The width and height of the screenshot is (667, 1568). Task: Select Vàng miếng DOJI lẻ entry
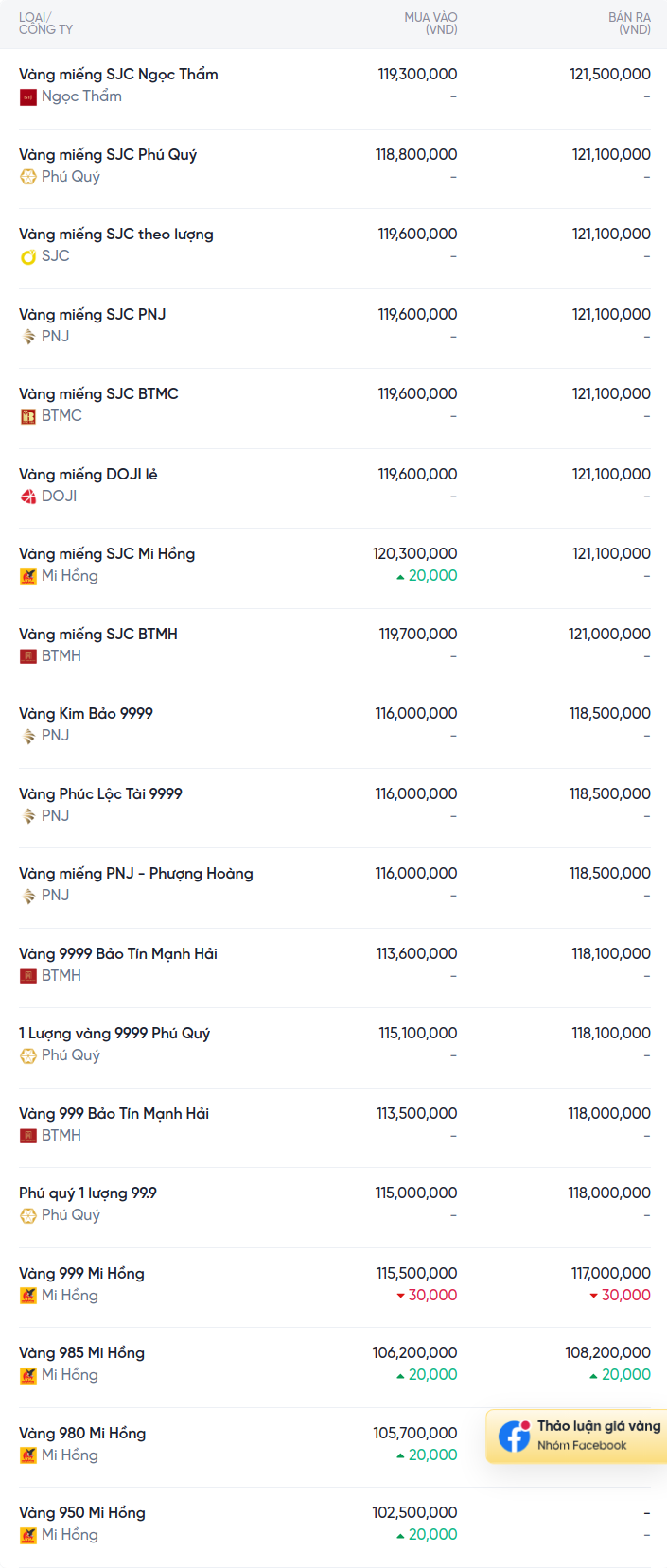pyautogui.click(x=335, y=485)
